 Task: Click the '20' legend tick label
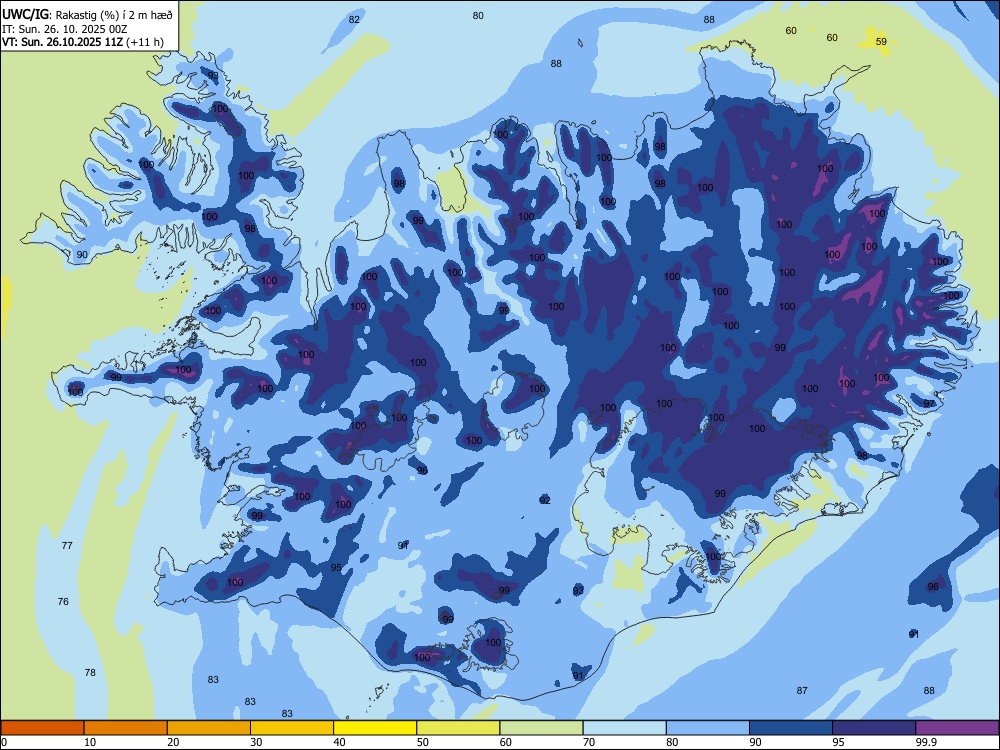coord(173,742)
